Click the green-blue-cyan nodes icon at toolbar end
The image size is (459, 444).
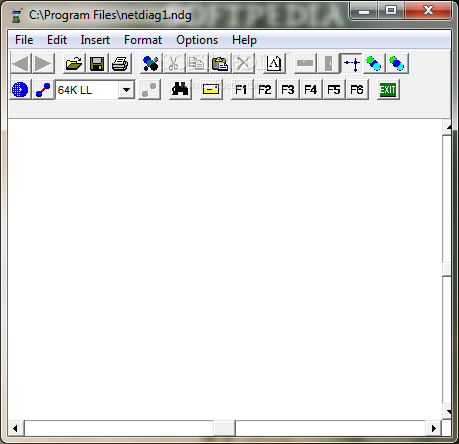tap(397, 63)
